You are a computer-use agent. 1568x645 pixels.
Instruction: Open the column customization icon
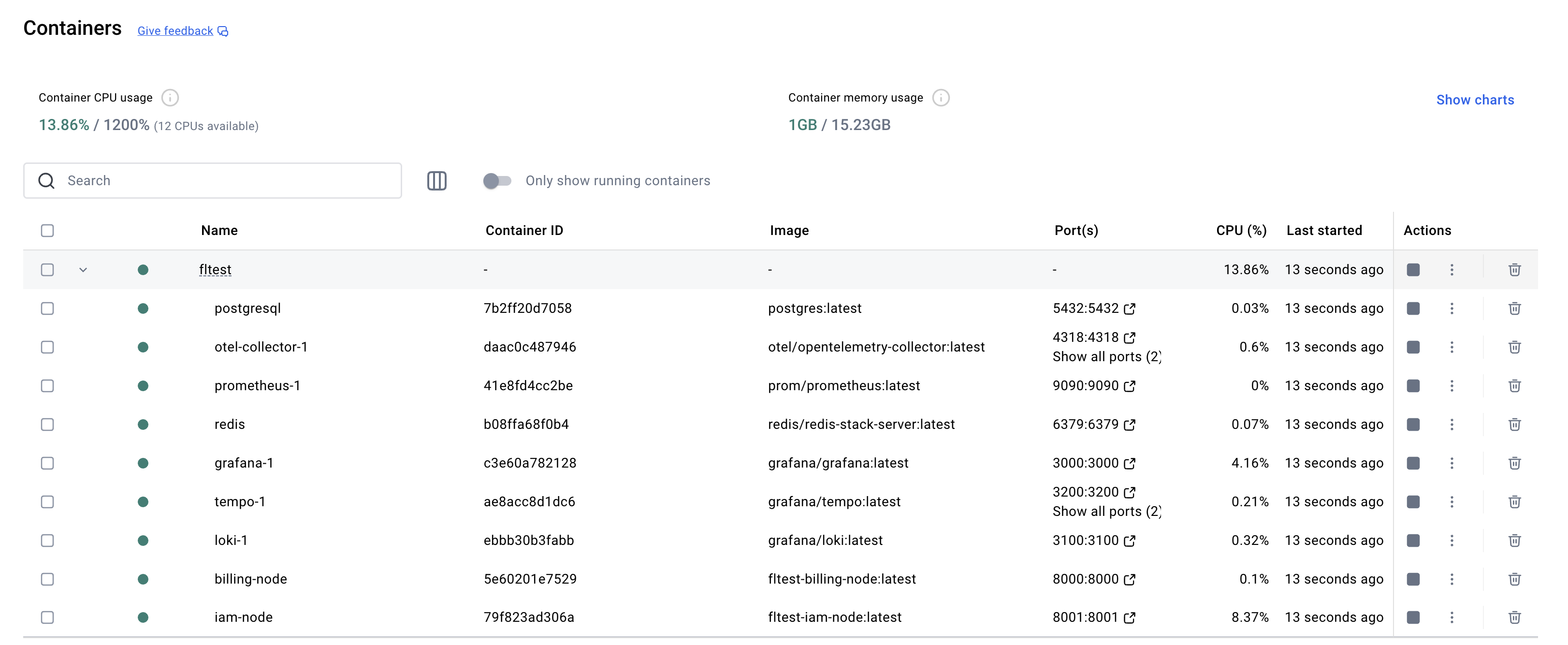436,180
